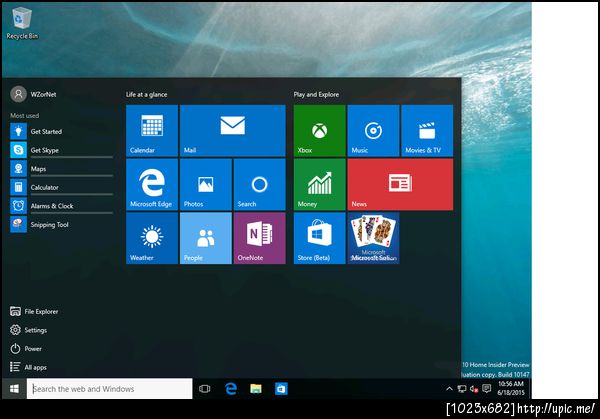Open Task View on the taskbar
600x419 pixels.
pos(205,389)
